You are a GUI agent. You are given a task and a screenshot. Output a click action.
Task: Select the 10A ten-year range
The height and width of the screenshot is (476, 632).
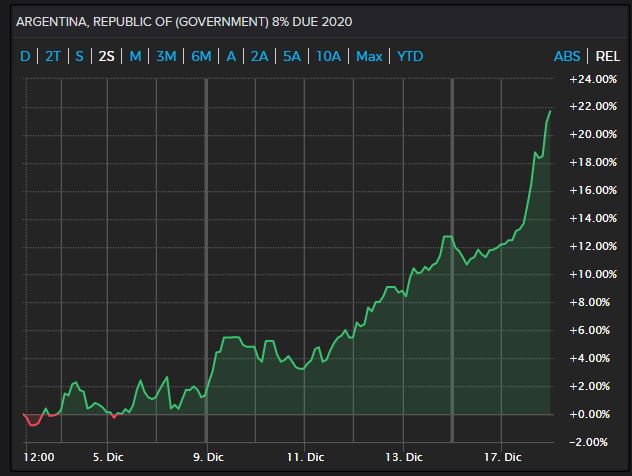click(x=328, y=56)
